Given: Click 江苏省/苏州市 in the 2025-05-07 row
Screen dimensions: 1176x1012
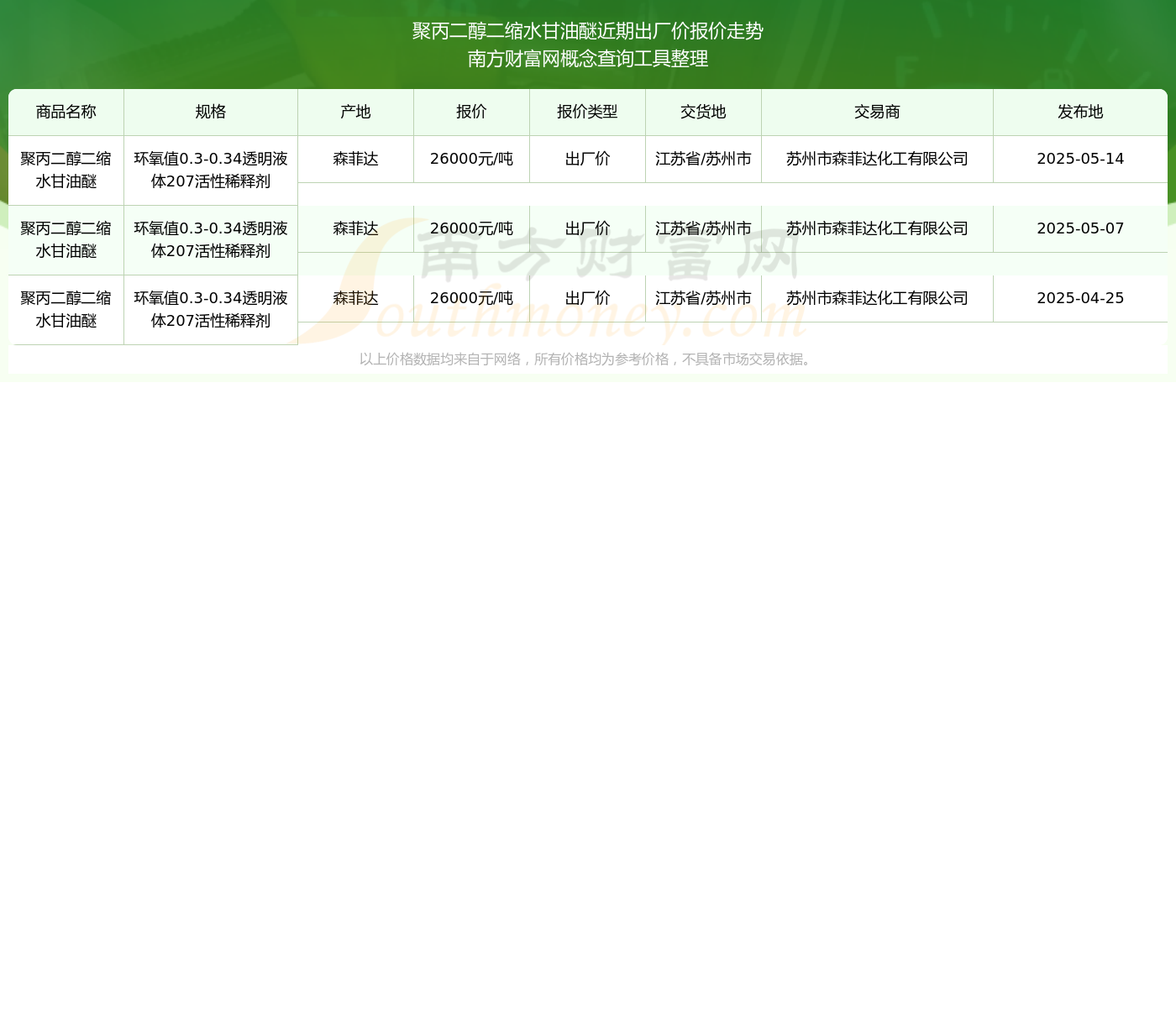Looking at the screenshot, I should pos(704,229).
